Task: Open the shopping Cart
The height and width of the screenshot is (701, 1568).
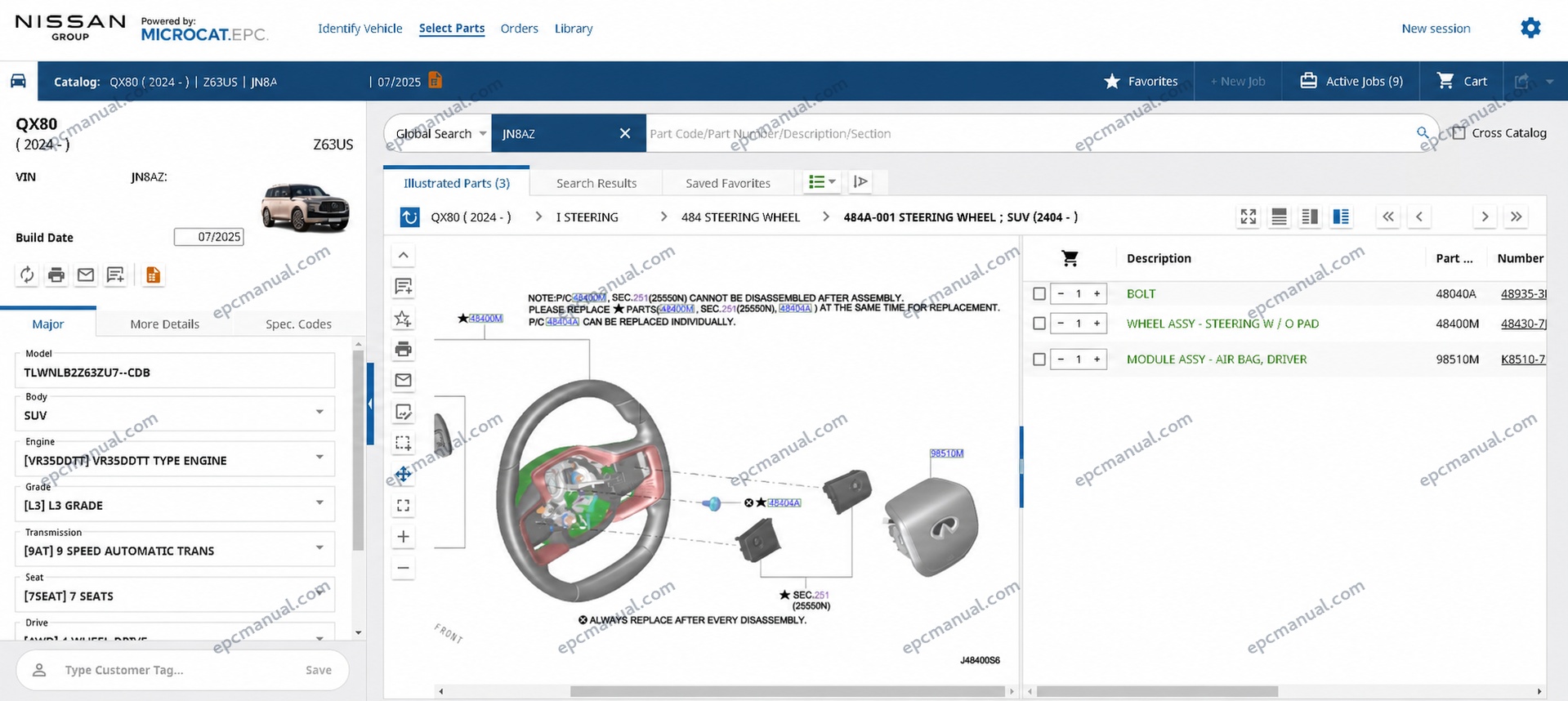Action: point(1463,81)
